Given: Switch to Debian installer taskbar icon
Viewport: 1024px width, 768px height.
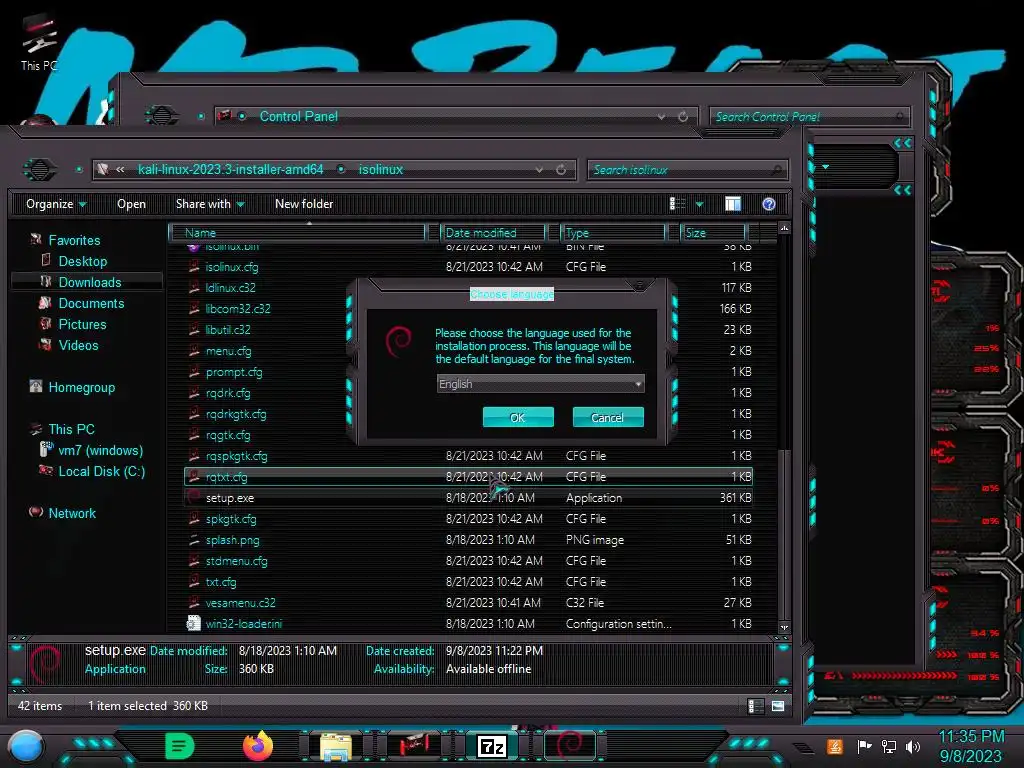Looking at the screenshot, I should tap(569, 744).
